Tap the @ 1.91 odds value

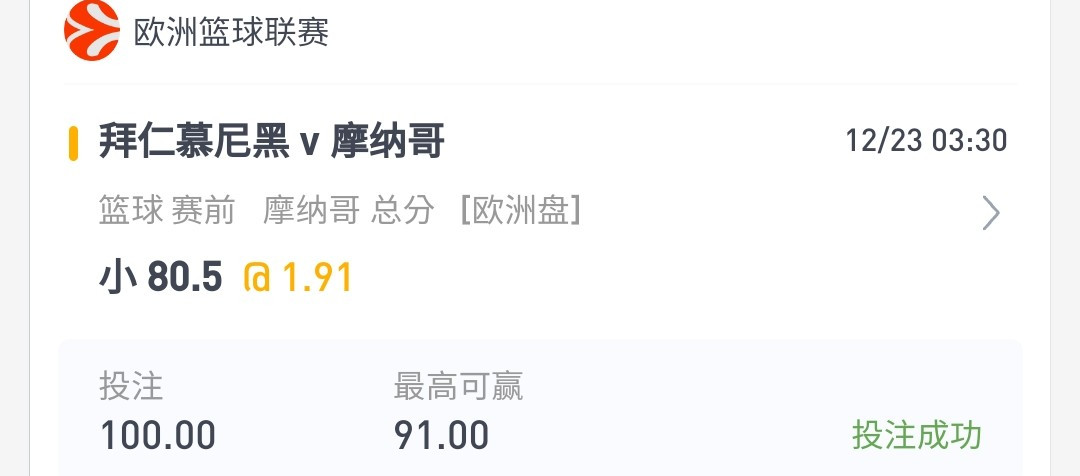tap(298, 278)
